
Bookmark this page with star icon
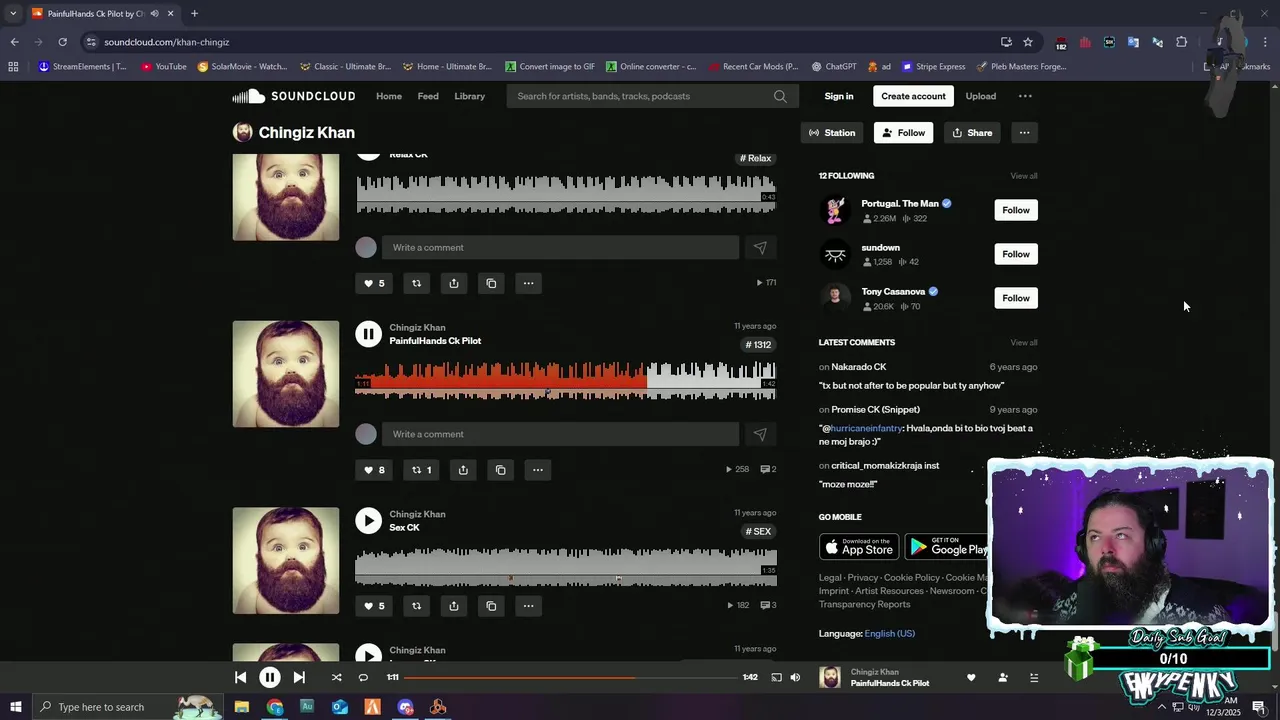click(1028, 42)
